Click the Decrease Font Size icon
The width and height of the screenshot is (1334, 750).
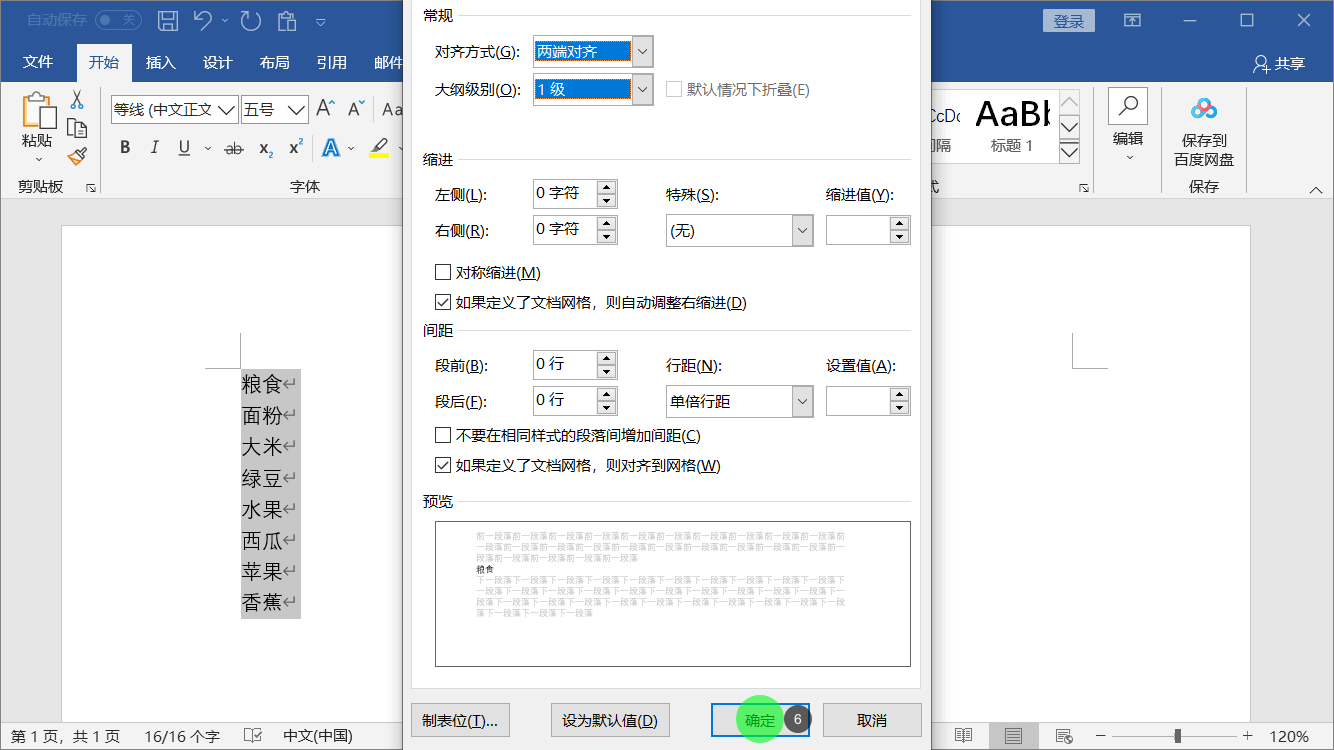click(357, 108)
